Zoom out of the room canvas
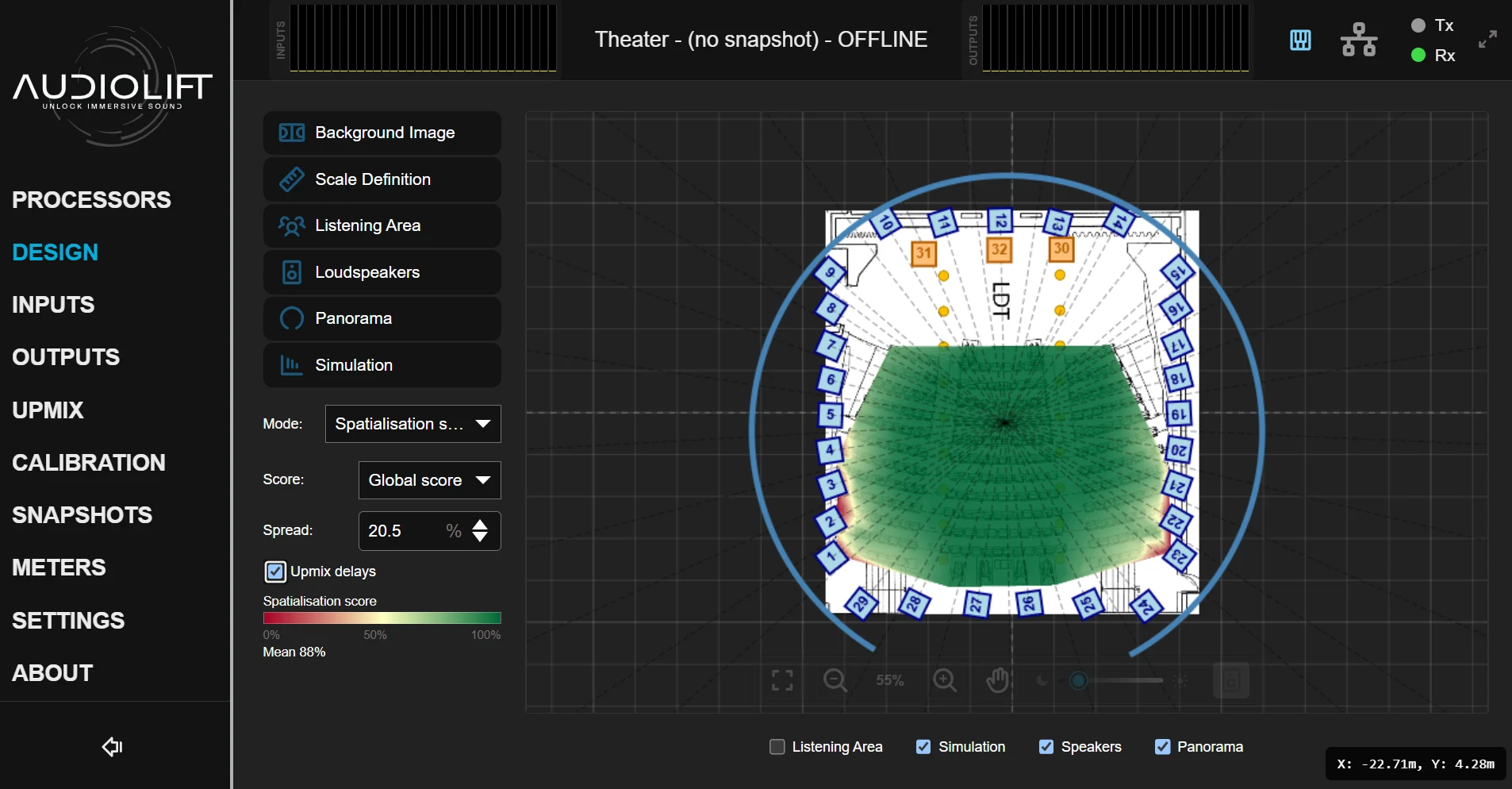Image resolution: width=1512 pixels, height=789 pixels. point(835,680)
